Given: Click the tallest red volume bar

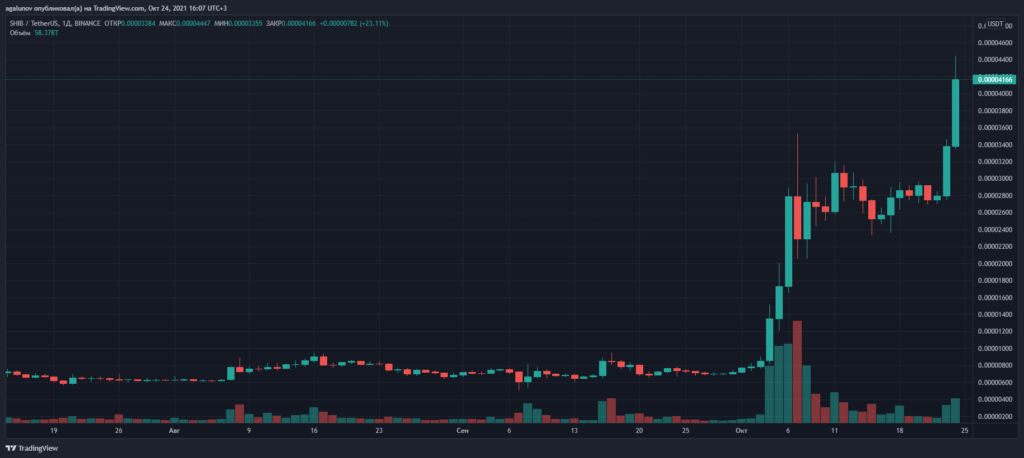Looking at the screenshot, I should [x=797, y=372].
